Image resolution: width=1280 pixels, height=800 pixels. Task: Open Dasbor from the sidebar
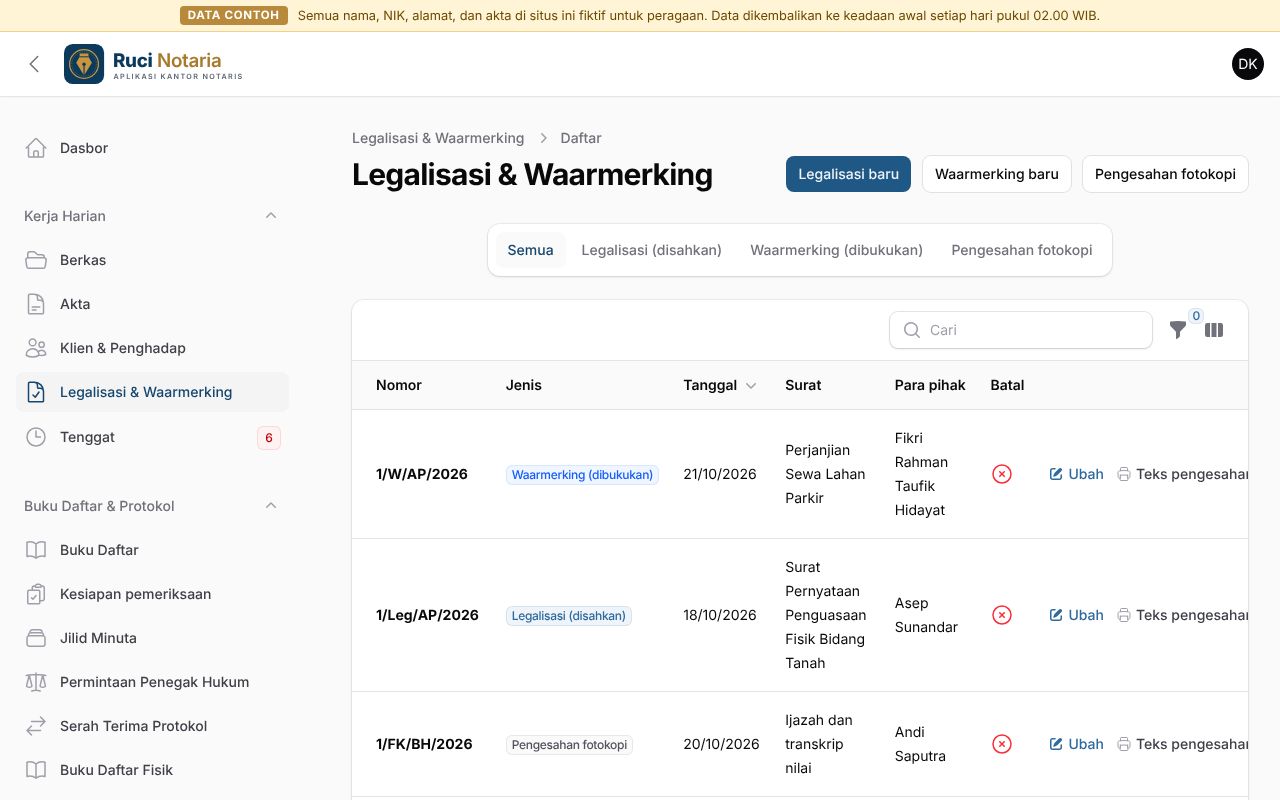pos(152,148)
